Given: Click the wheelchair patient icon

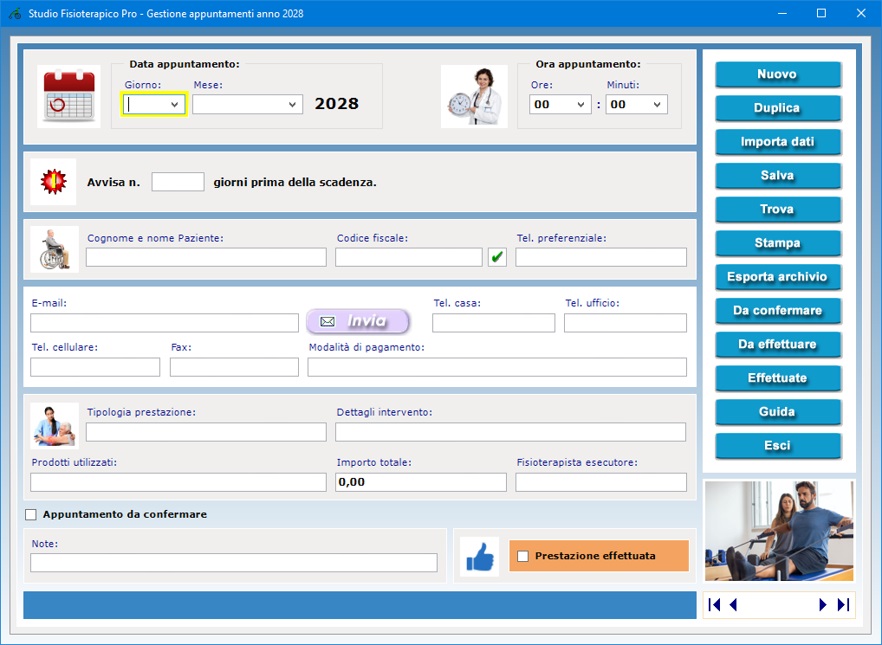Looking at the screenshot, I should 55,249.
